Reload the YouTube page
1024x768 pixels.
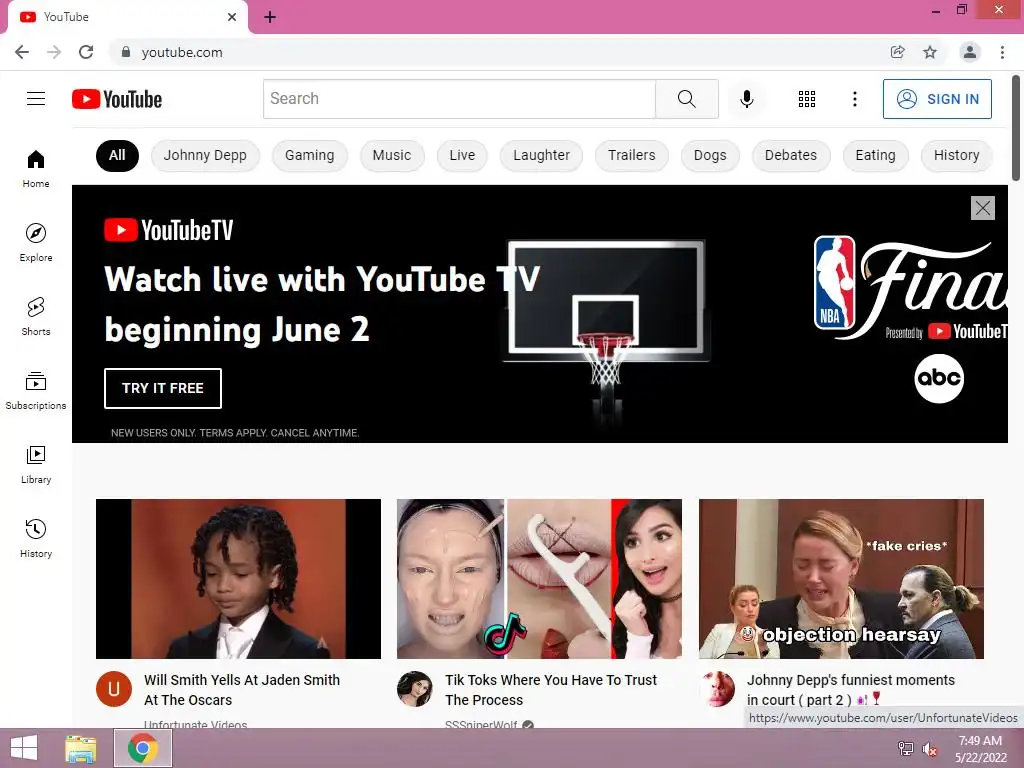pyautogui.click(x=86, y=52)
